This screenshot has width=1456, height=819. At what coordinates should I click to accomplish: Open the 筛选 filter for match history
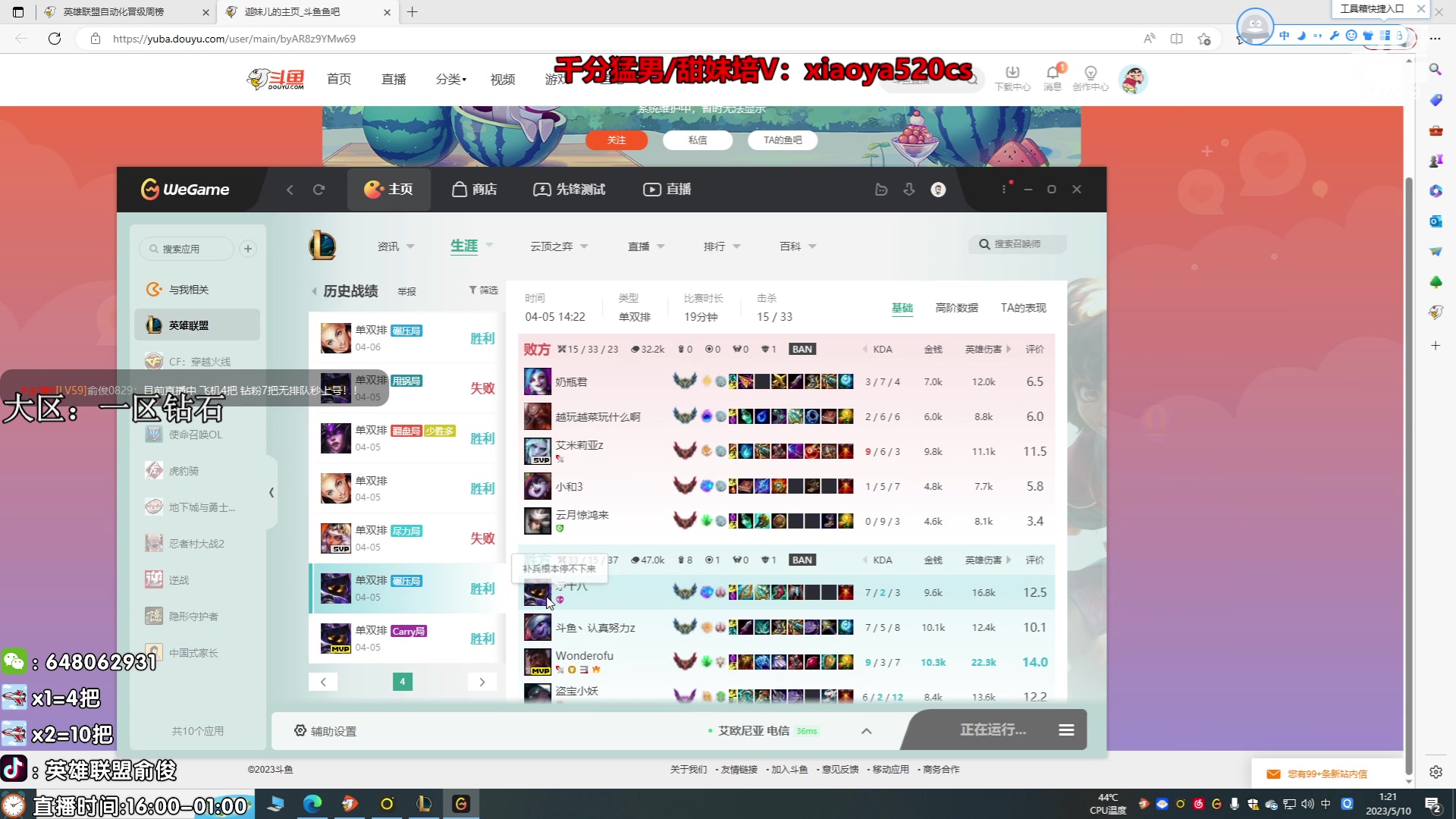tap(483, 290)
